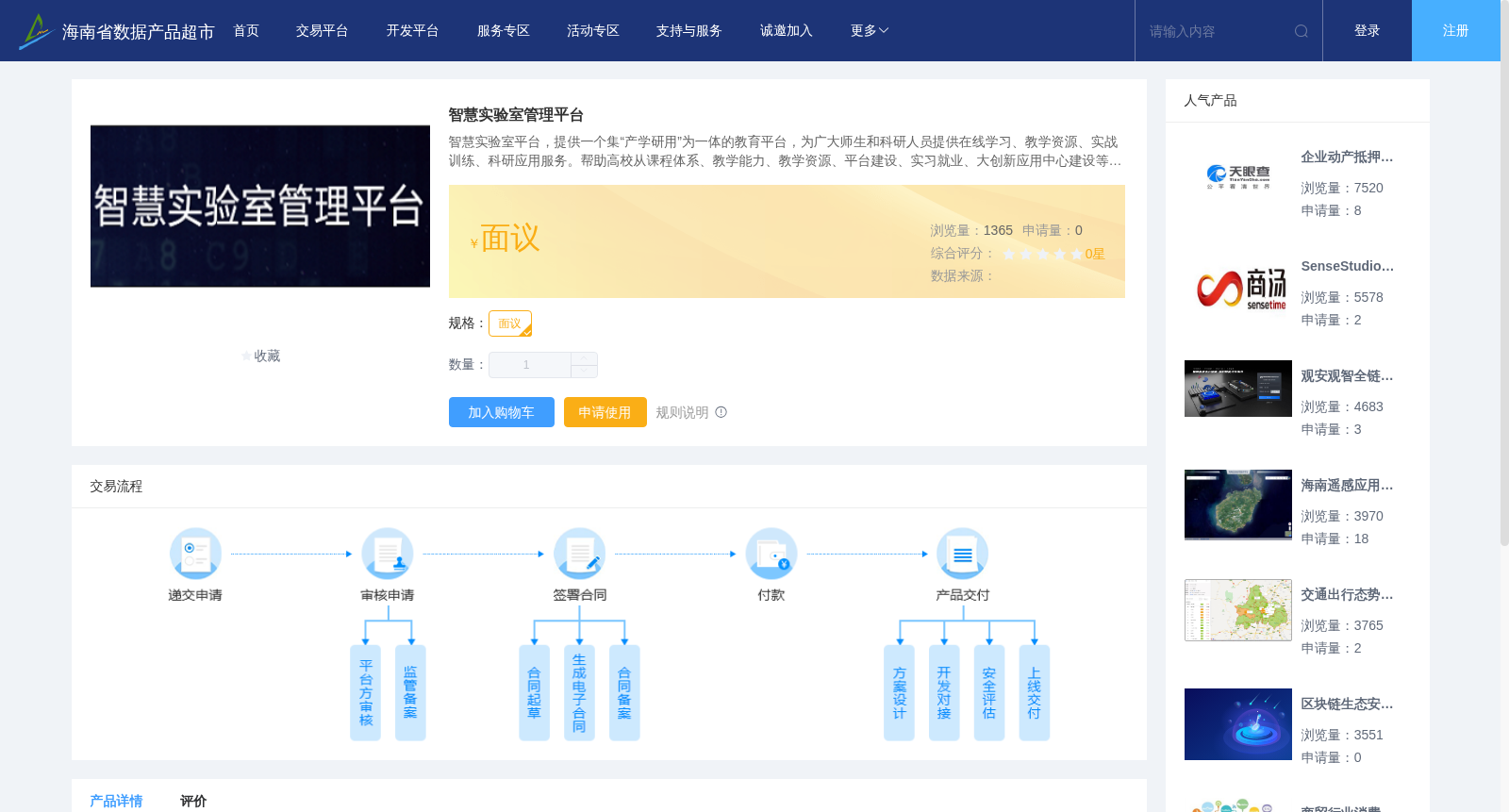Click the 监管备案 sub-step box

[x=410, y=693]
